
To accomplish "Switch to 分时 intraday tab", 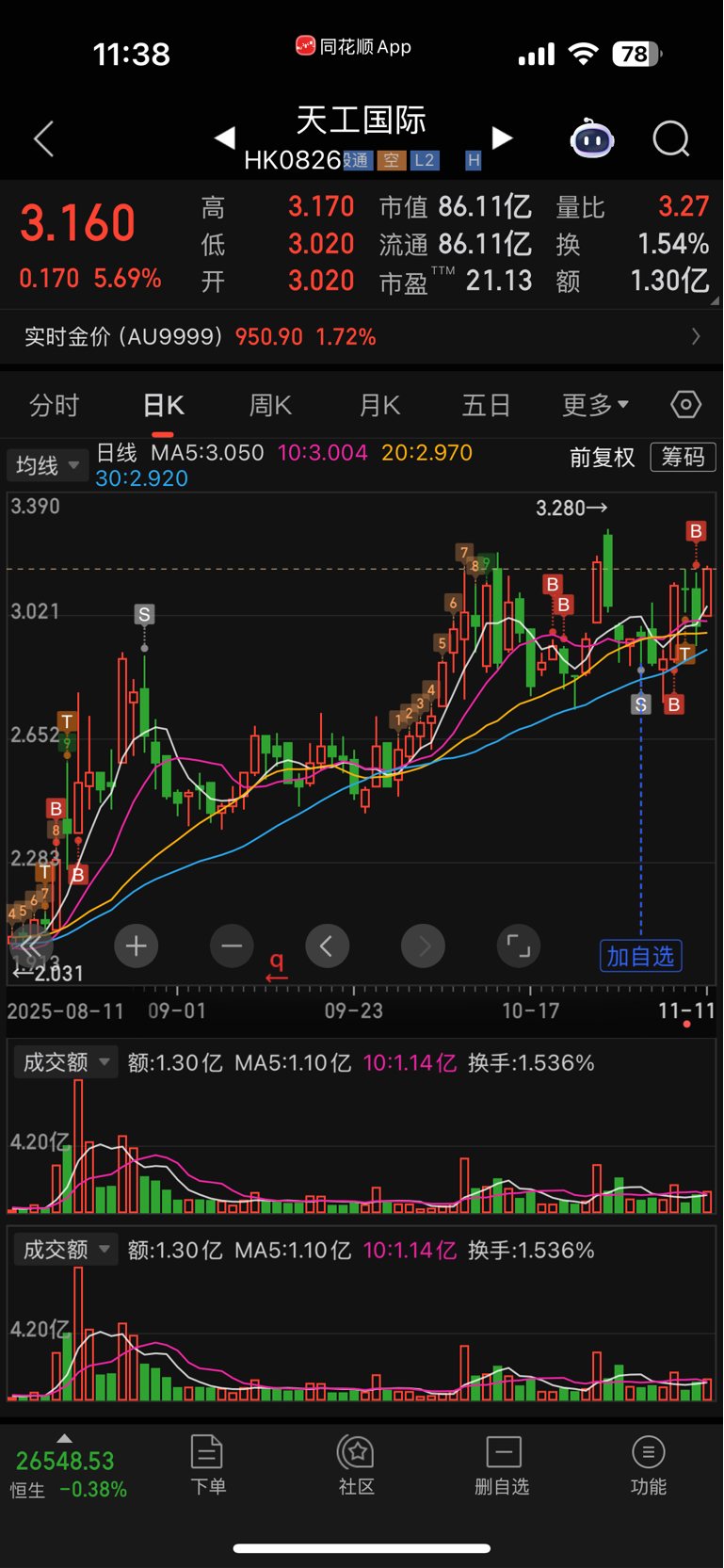I will click(55, 406).
